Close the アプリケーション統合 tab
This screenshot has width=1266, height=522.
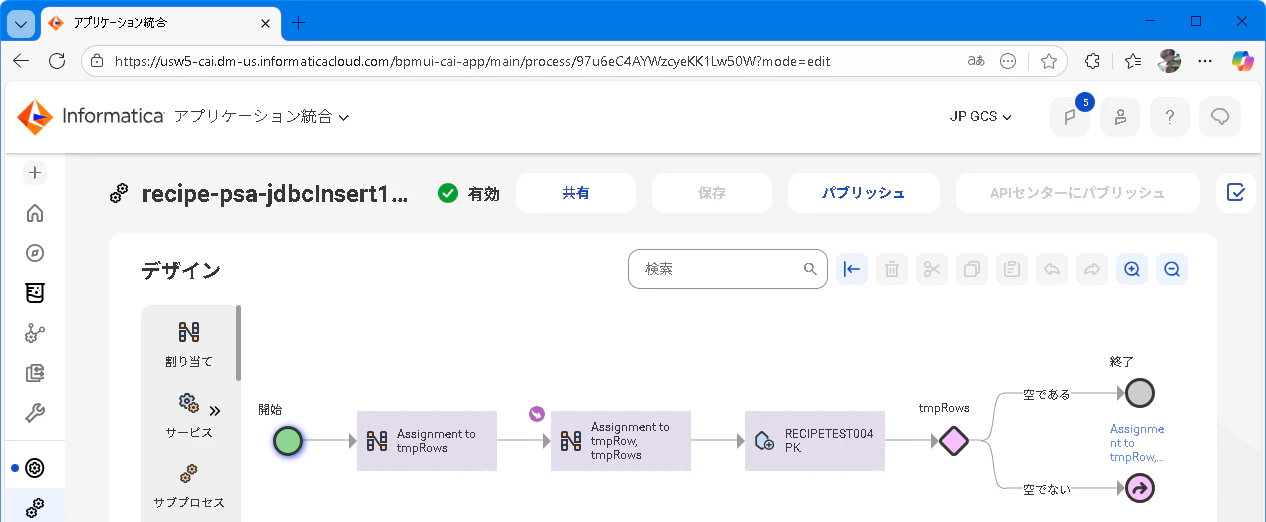264,22
